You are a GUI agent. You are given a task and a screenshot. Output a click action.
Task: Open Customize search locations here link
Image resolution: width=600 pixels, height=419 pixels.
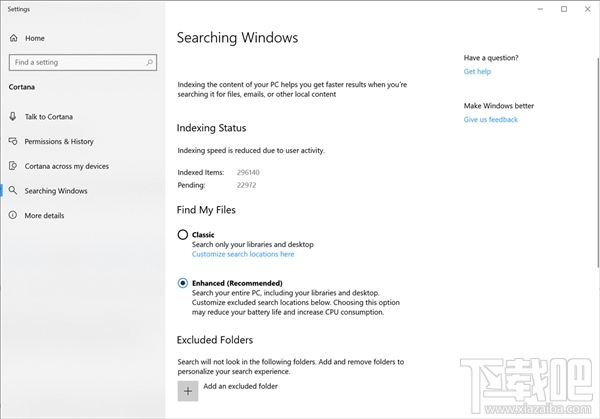pos(243,254)
